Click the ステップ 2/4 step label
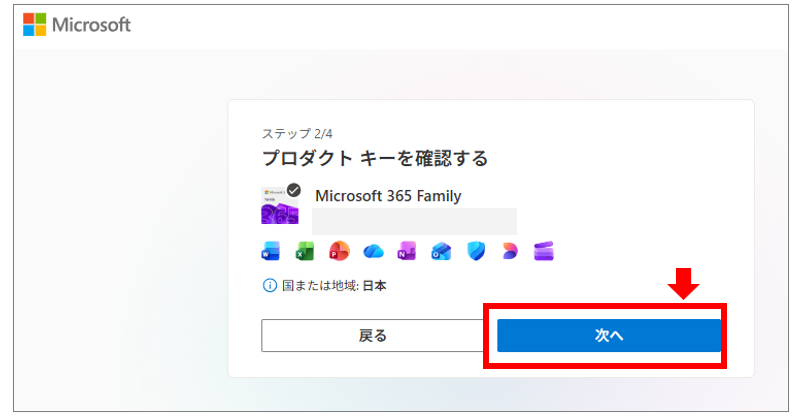The height and width of the screenshot is (419, 801). pos(297,134)
